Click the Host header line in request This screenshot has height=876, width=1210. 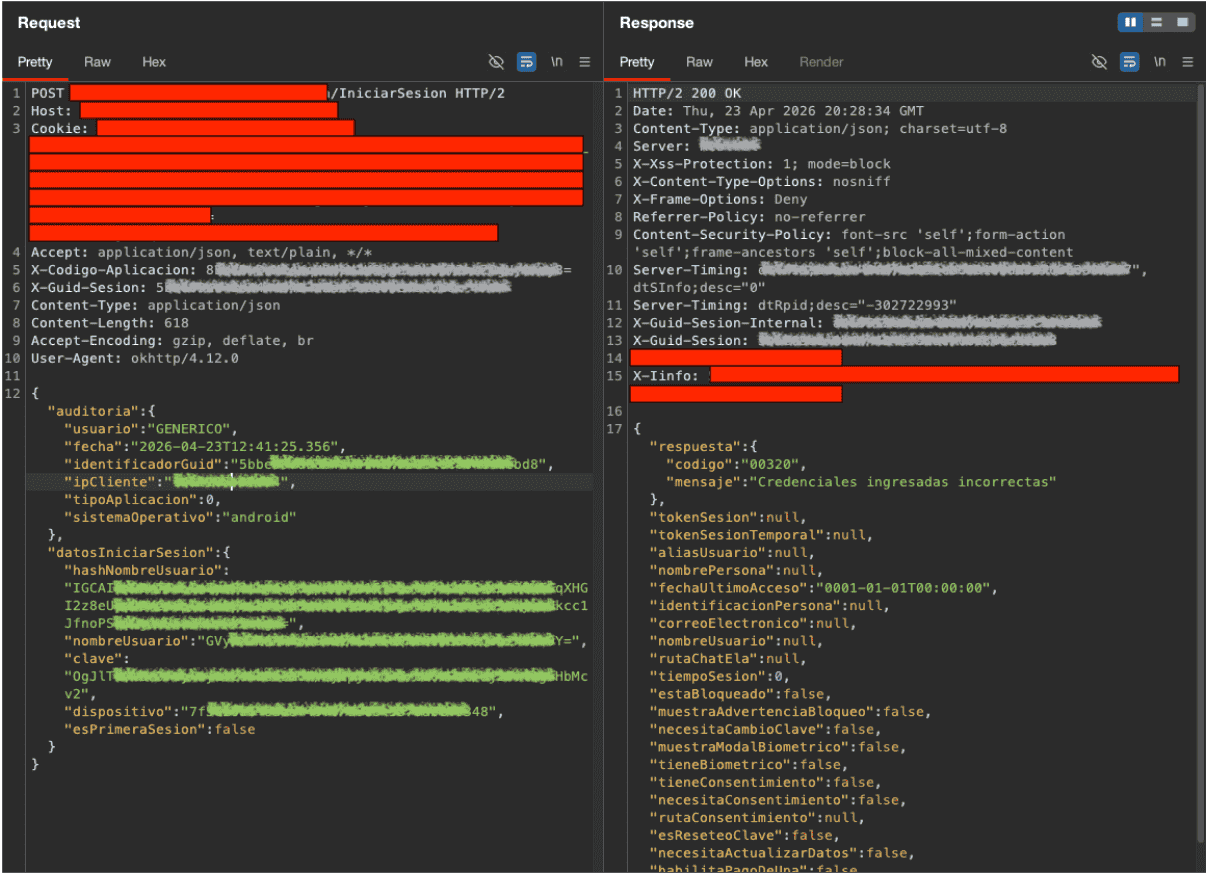coord(184,111)
